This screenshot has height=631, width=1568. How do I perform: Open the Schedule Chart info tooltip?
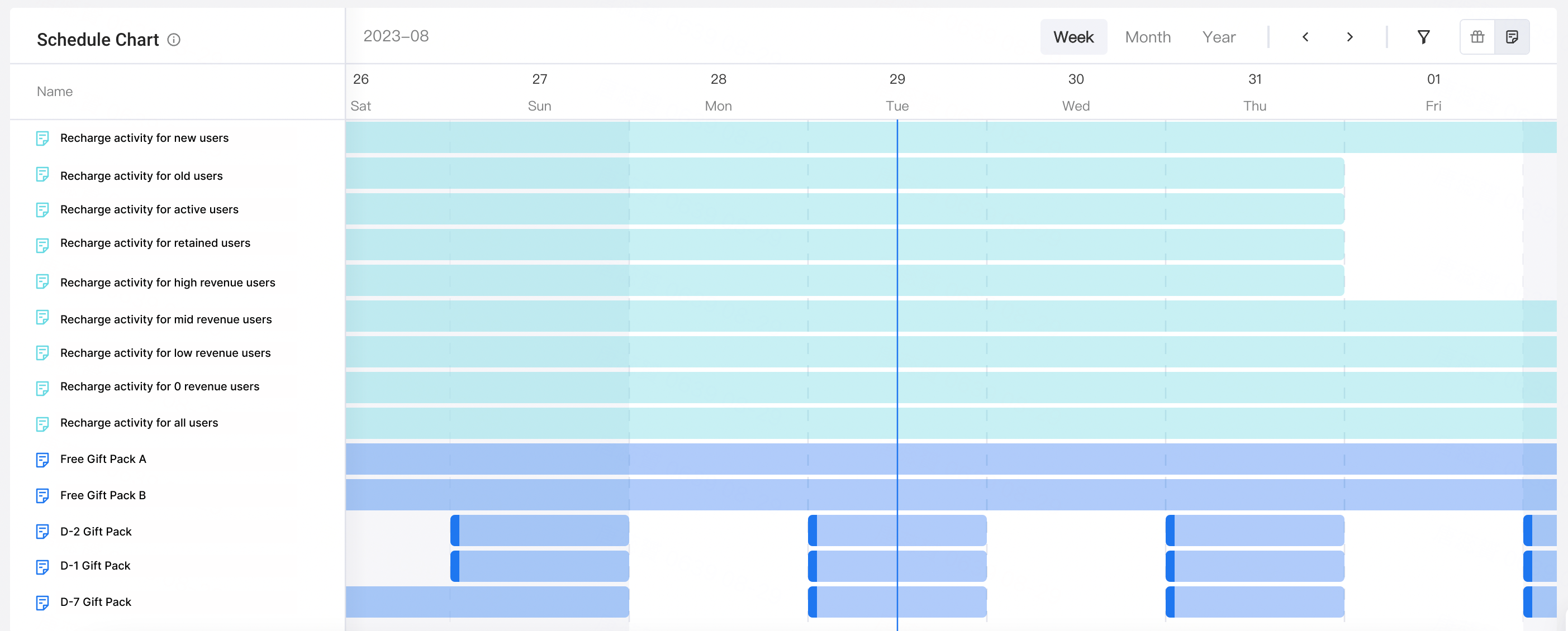click(174, 40)
